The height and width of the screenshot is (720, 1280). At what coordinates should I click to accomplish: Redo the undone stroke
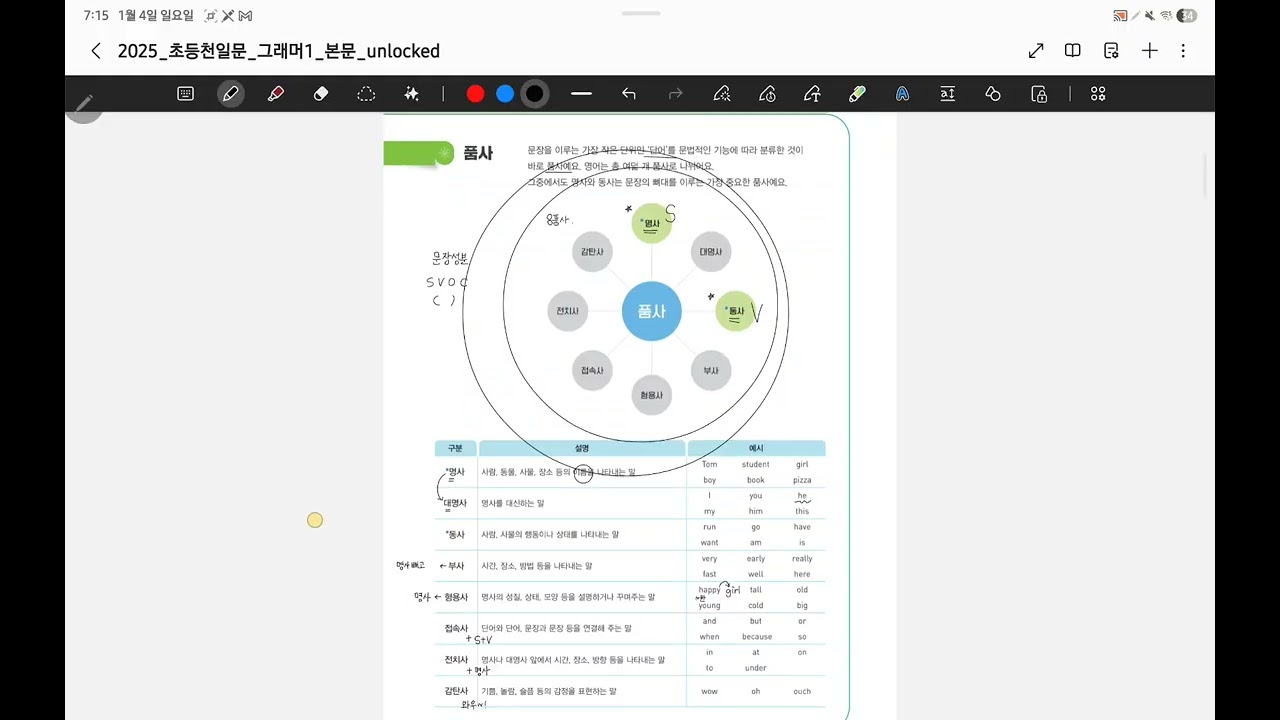675,94
